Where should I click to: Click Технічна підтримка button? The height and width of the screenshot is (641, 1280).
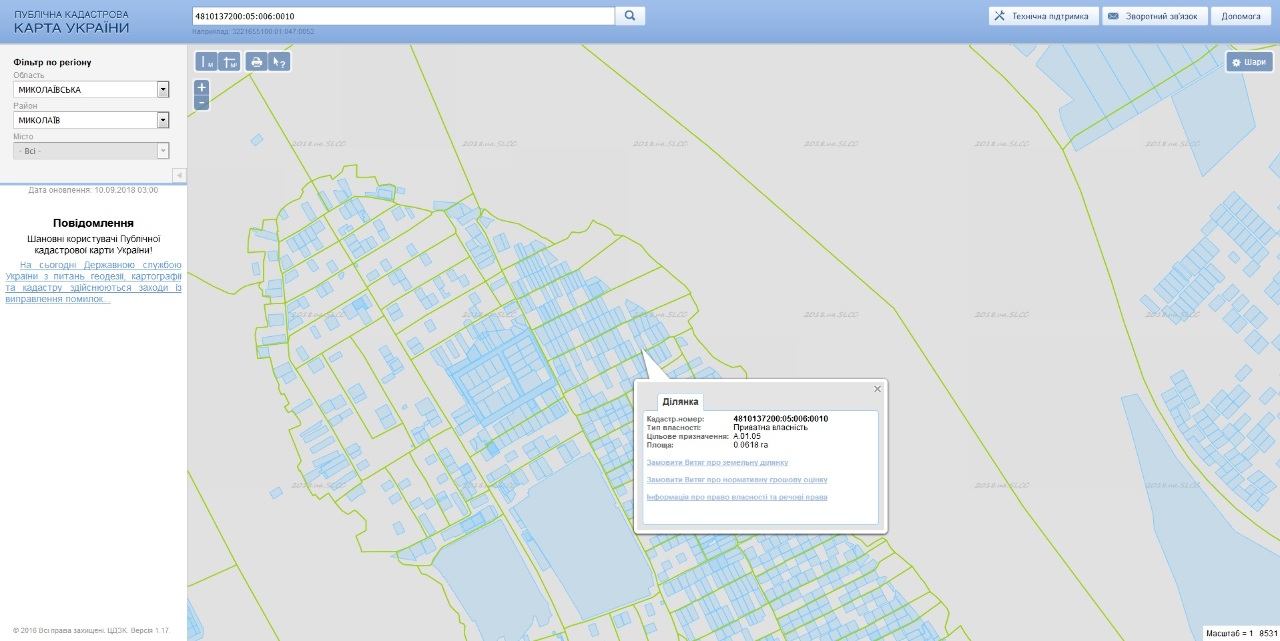click(x=1043, y=16)
